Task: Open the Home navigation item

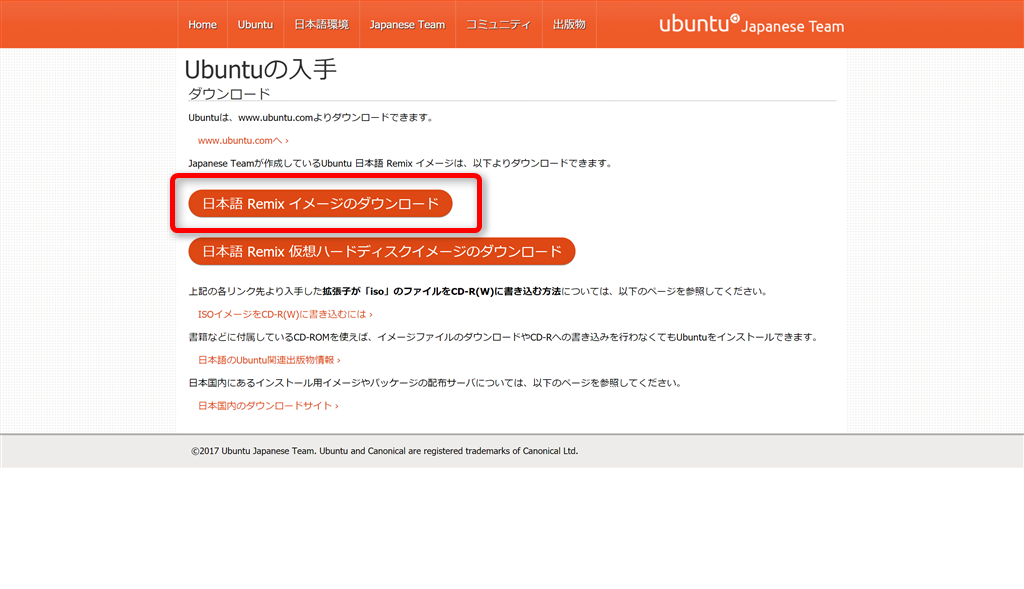Action: (202, 25)
